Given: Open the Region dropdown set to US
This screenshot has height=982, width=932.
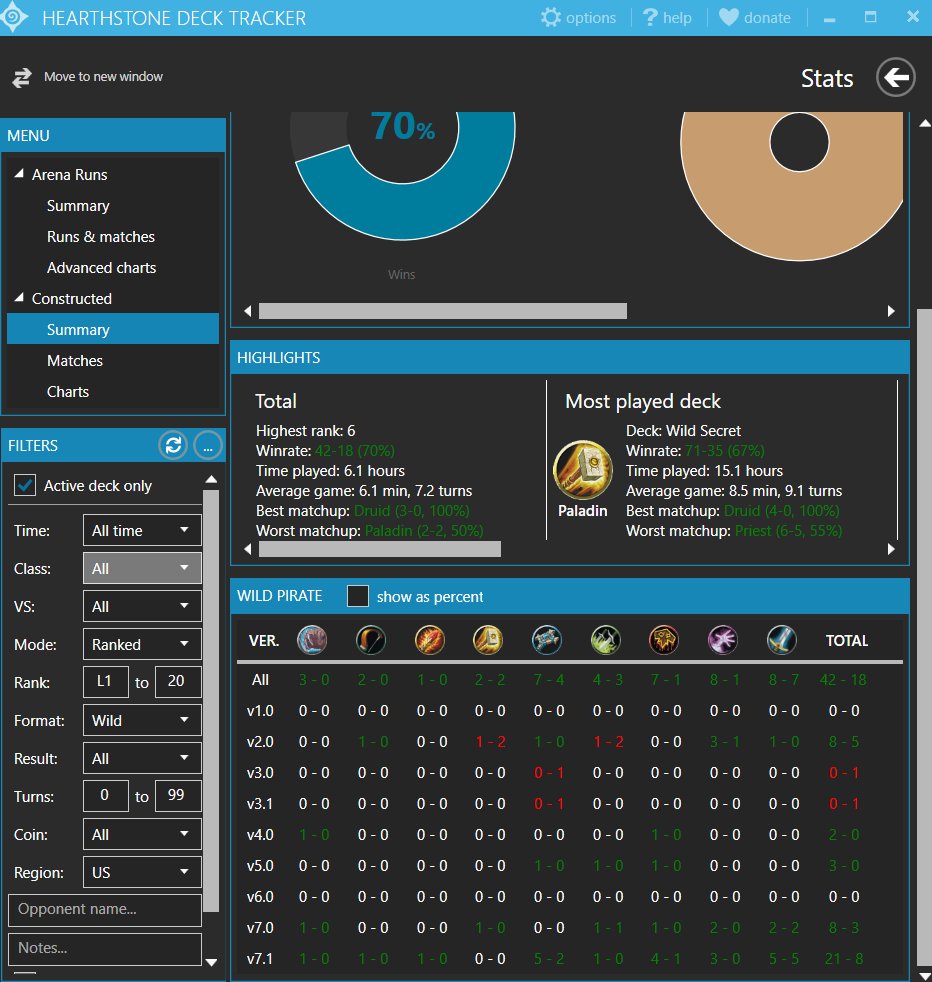Looking at the screenshot, I should click(142, 872).
